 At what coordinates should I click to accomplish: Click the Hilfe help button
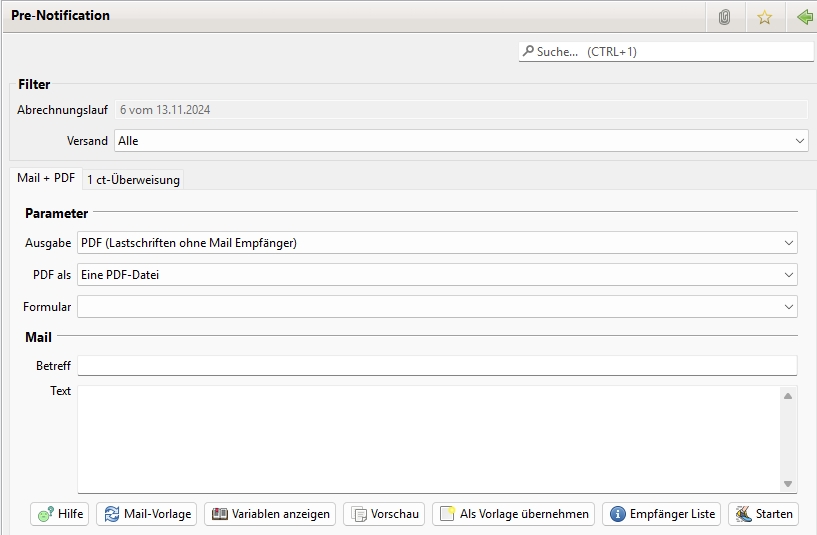coord(60,514)
